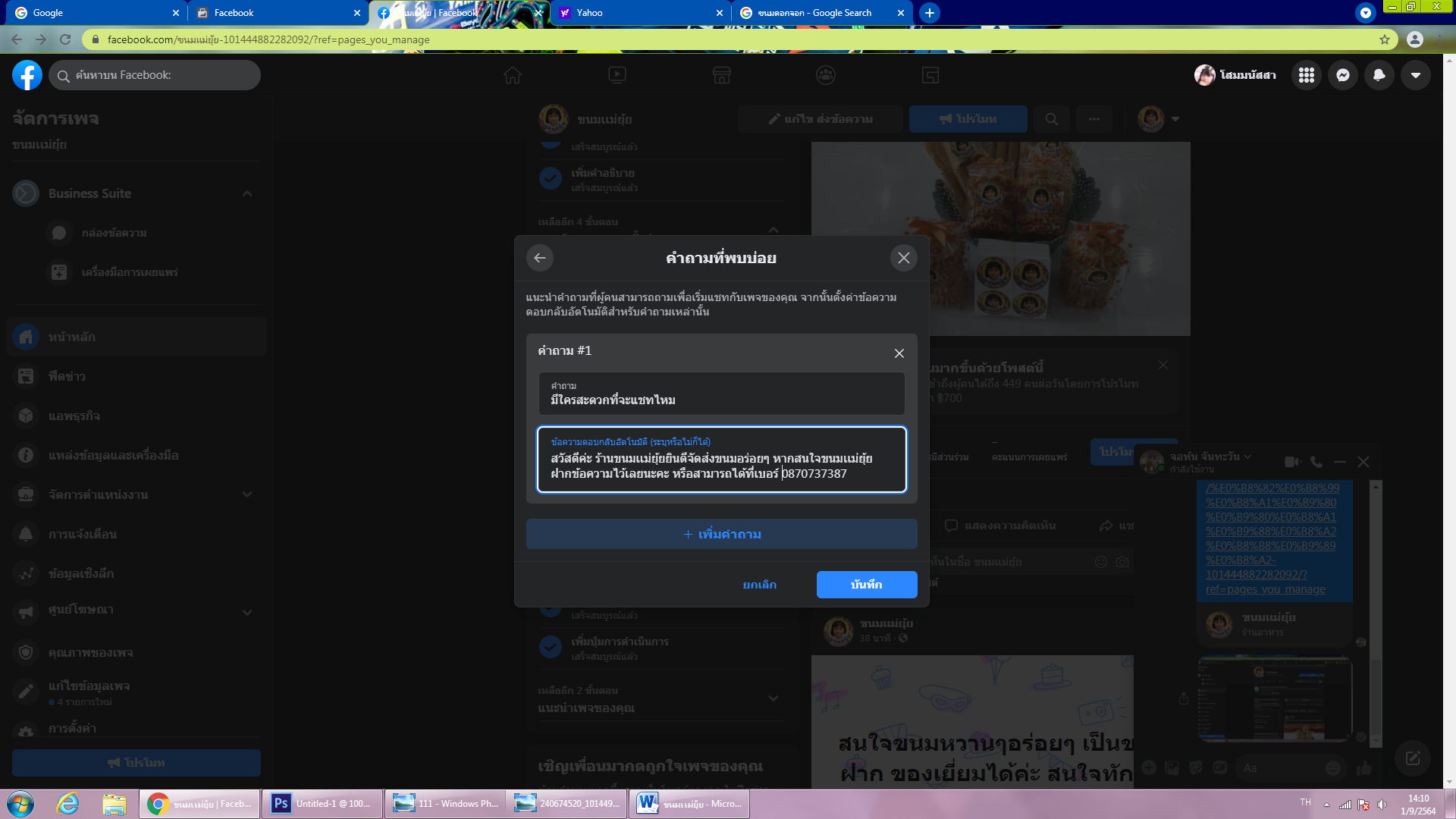Open Photoshop from the taskbar
Image resolution: width=1456 pixels, height=819 pixels.
[x=321, y=804]
